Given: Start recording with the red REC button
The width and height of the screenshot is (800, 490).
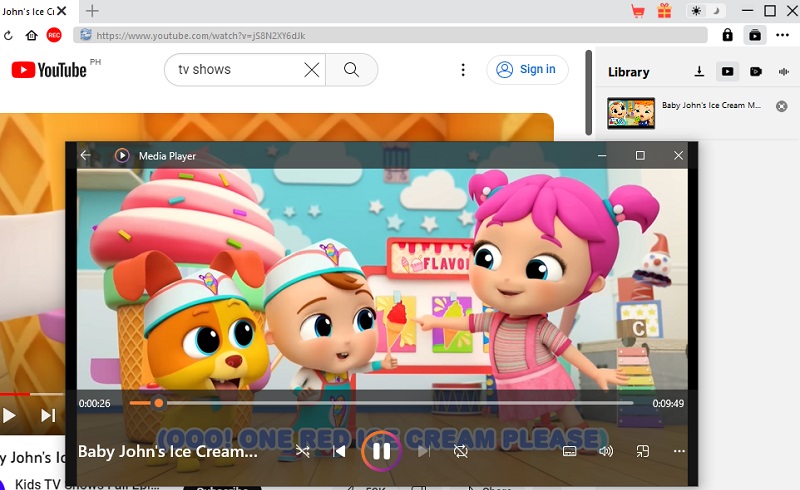Looking at the screenshot, I should click(x=54, y=35).
